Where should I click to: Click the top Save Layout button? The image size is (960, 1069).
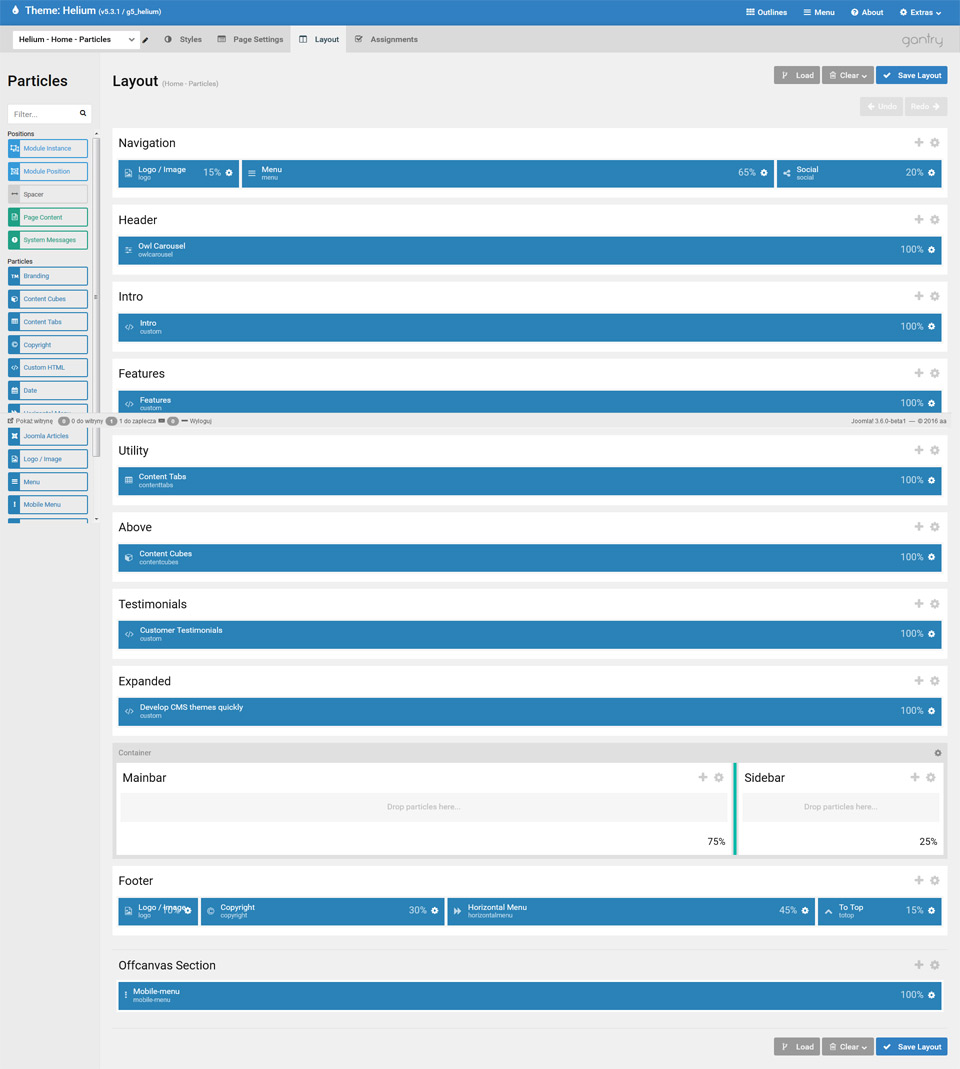tap(912, 76)
